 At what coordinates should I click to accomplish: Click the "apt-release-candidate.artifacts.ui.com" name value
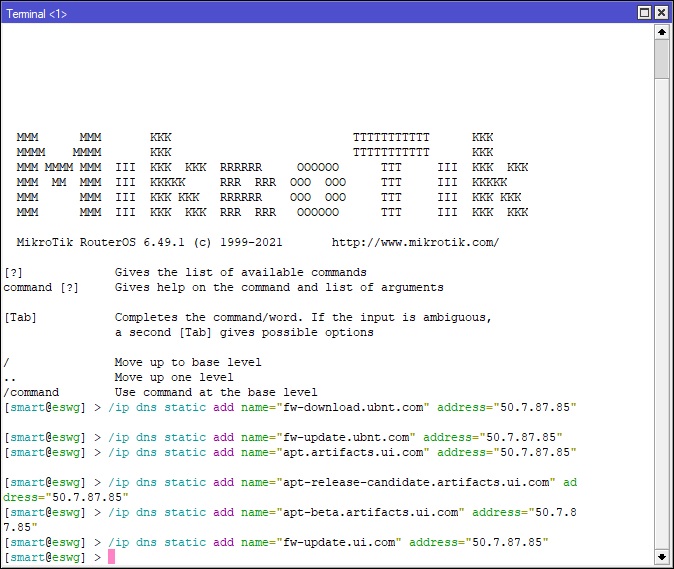tap(415, 483)
